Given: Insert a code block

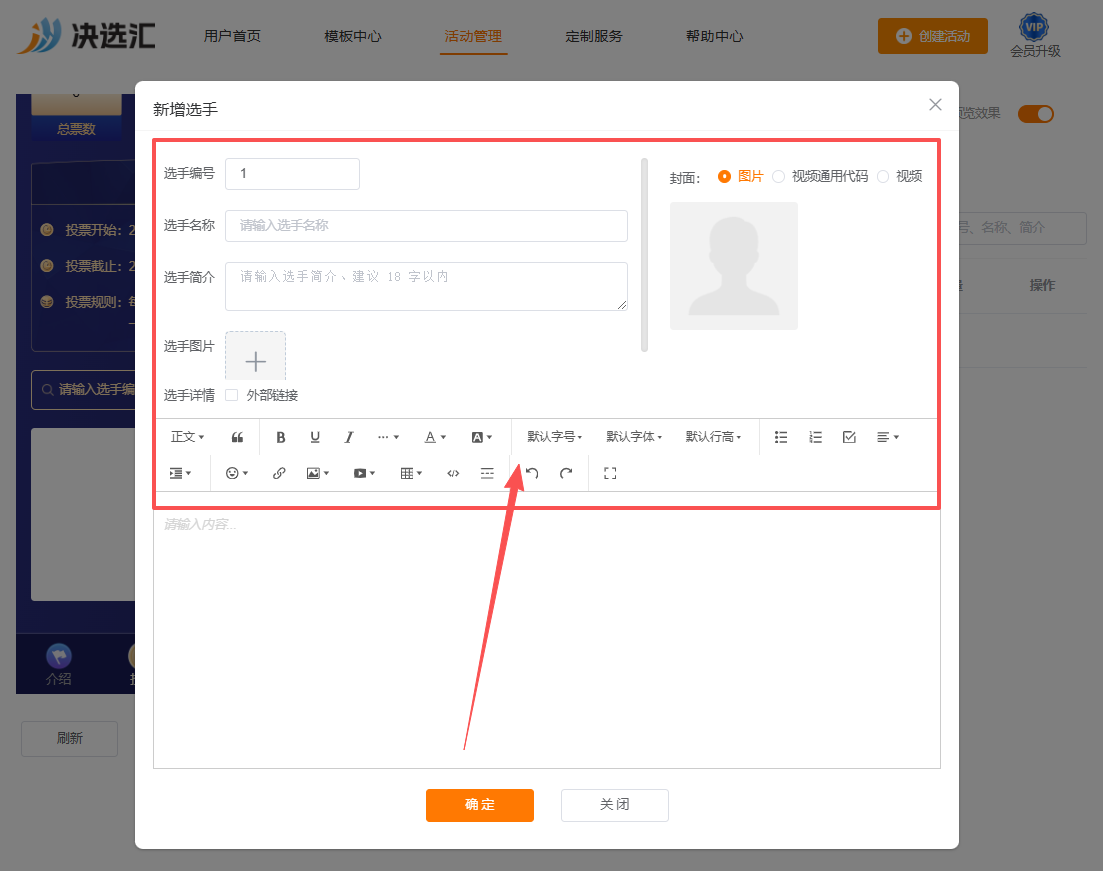Looking at the screenshot, I should tap(453, 473).
